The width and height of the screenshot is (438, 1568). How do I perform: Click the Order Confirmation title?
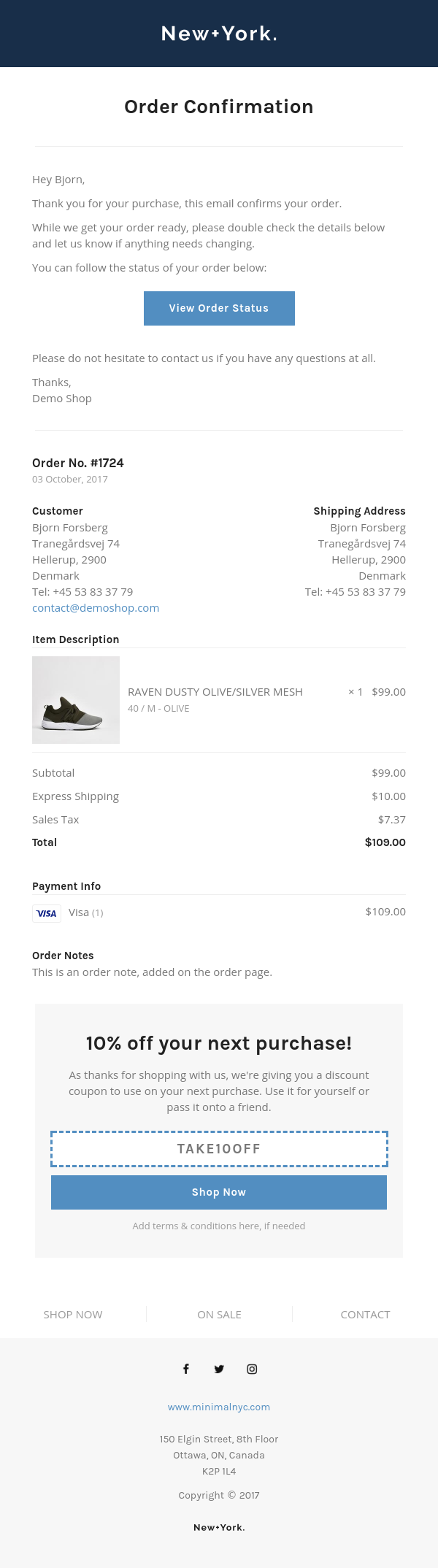coord(219,107)
